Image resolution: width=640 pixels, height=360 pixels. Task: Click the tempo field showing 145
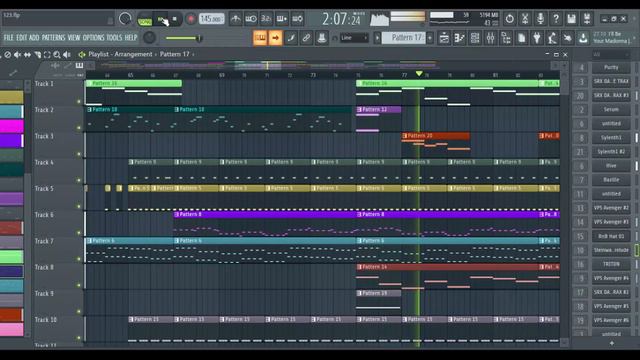tap(211, 19)
